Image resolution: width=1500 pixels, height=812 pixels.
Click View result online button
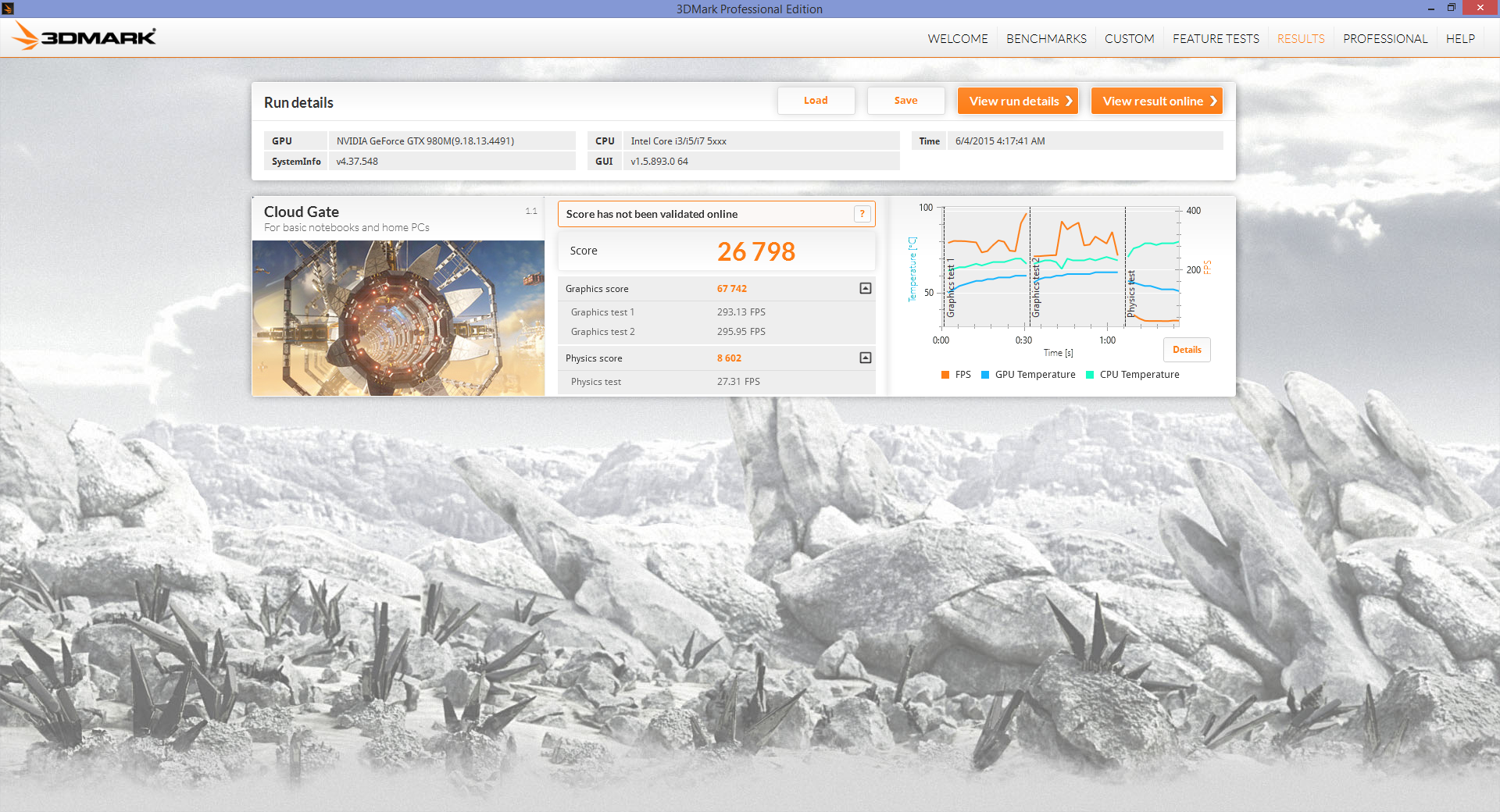click(1157, 101)
